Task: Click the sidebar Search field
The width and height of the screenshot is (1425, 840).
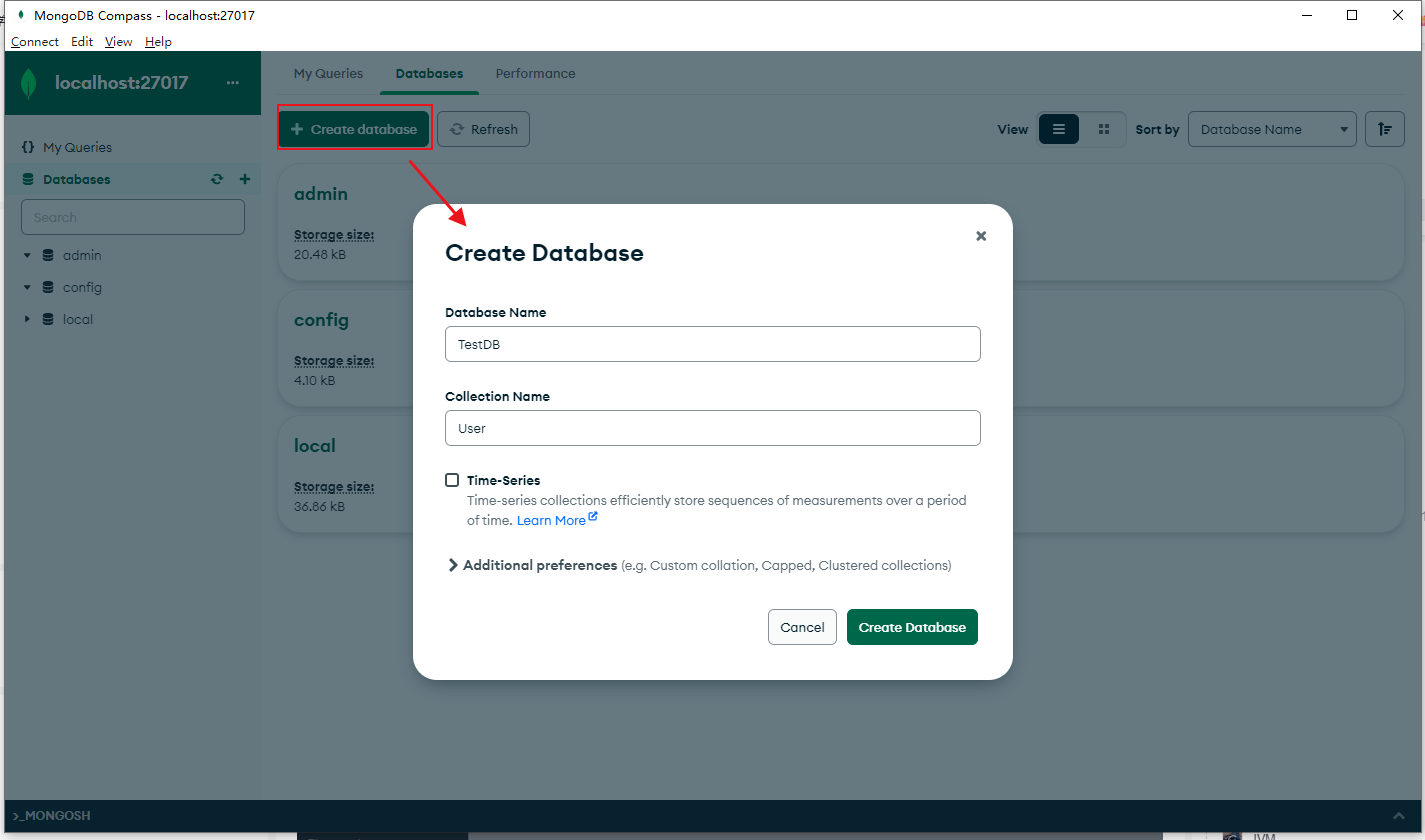Action: pos(133,217)
